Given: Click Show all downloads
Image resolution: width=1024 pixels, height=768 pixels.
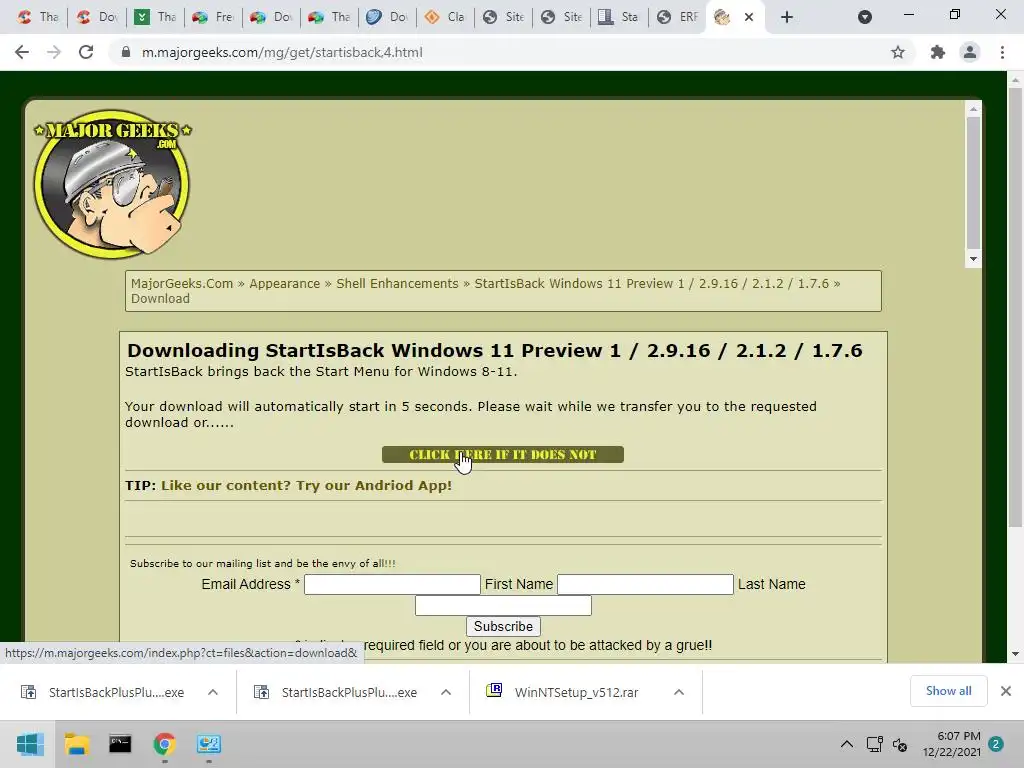Looking at the screenshot, I should click(948, 691).
